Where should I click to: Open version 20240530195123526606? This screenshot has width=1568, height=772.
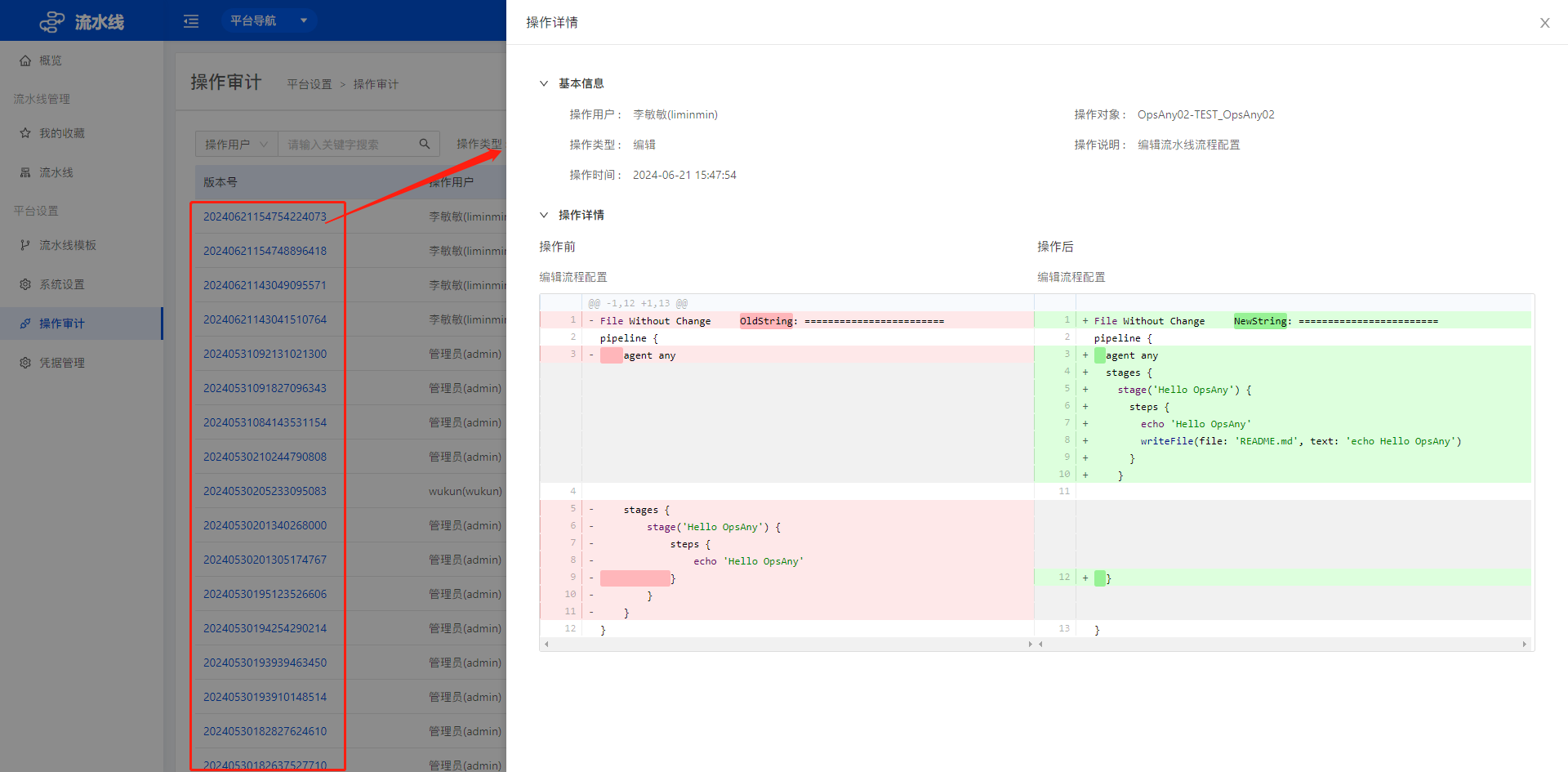pos(265,594)
